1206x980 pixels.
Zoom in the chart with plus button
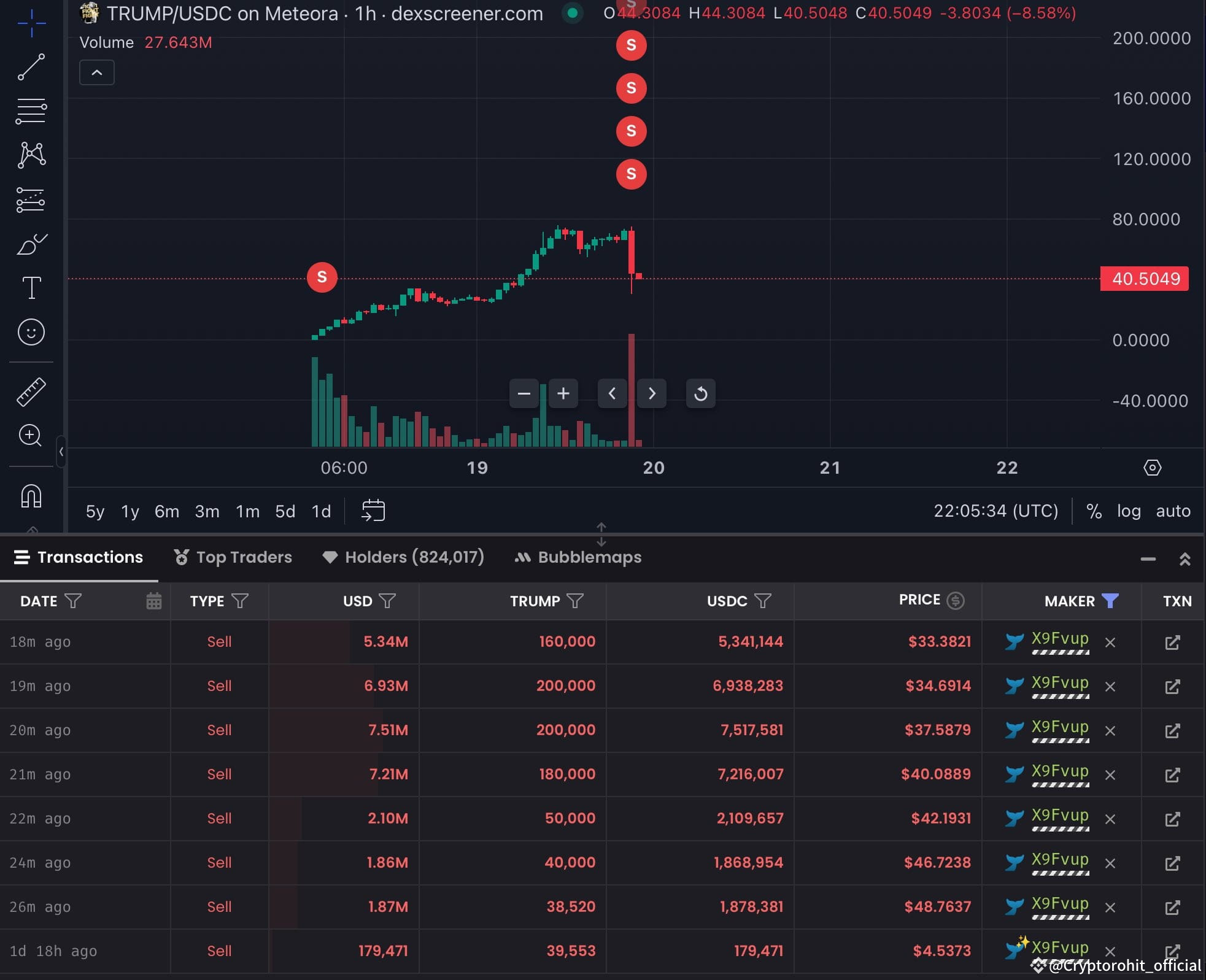pos(563,393)
